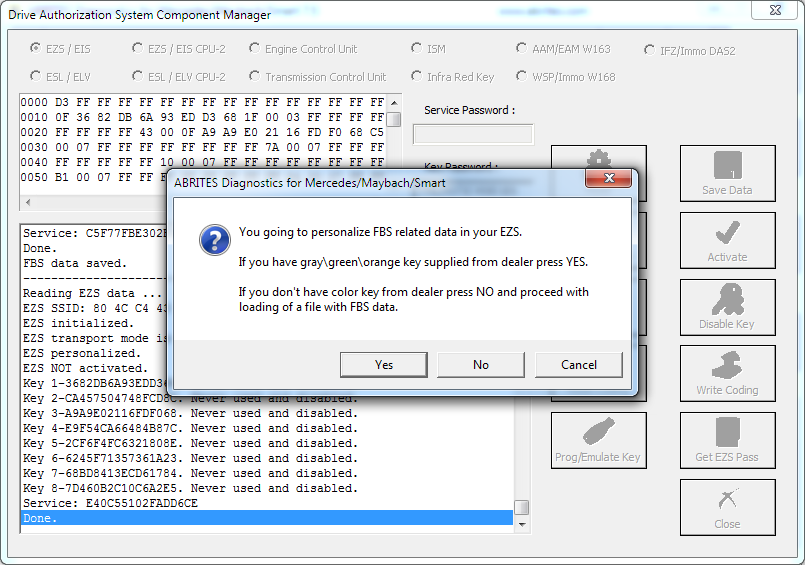Close the Component Manager window

pos(775,10)
